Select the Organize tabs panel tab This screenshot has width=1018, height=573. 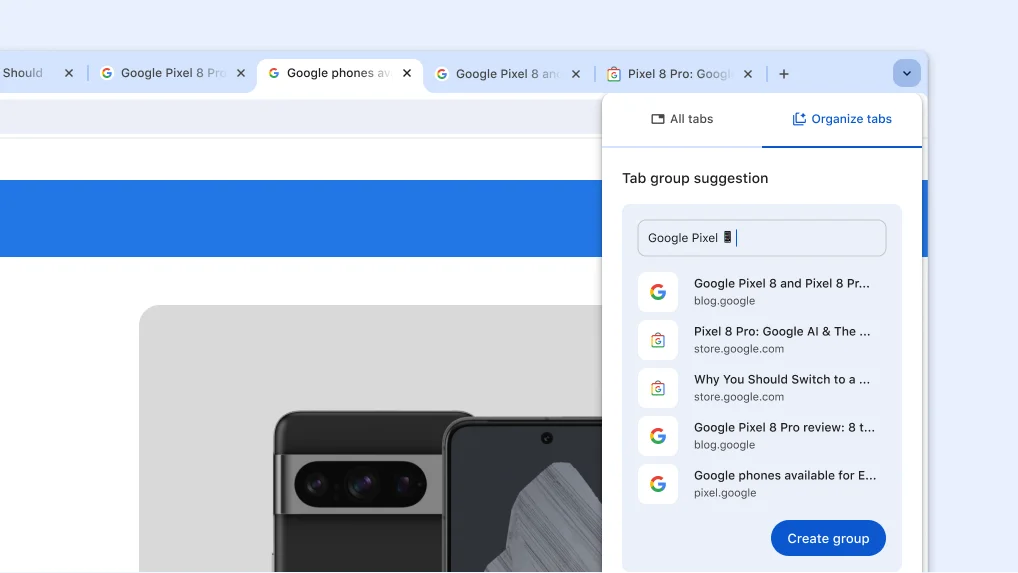pyautogui.click(x=842, y=119)
